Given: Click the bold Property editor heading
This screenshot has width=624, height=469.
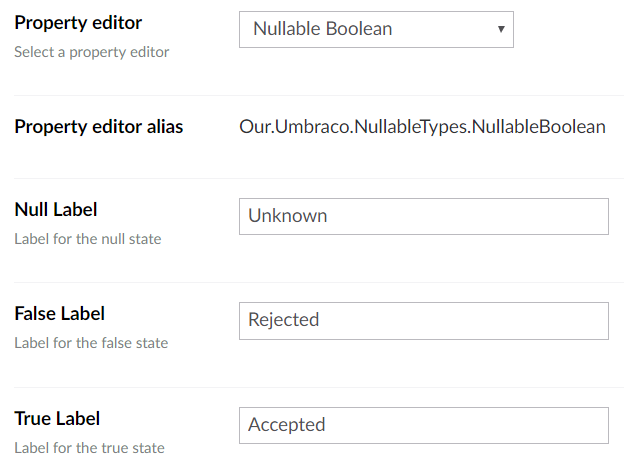Looking at the screenshot, I should 78,23.
